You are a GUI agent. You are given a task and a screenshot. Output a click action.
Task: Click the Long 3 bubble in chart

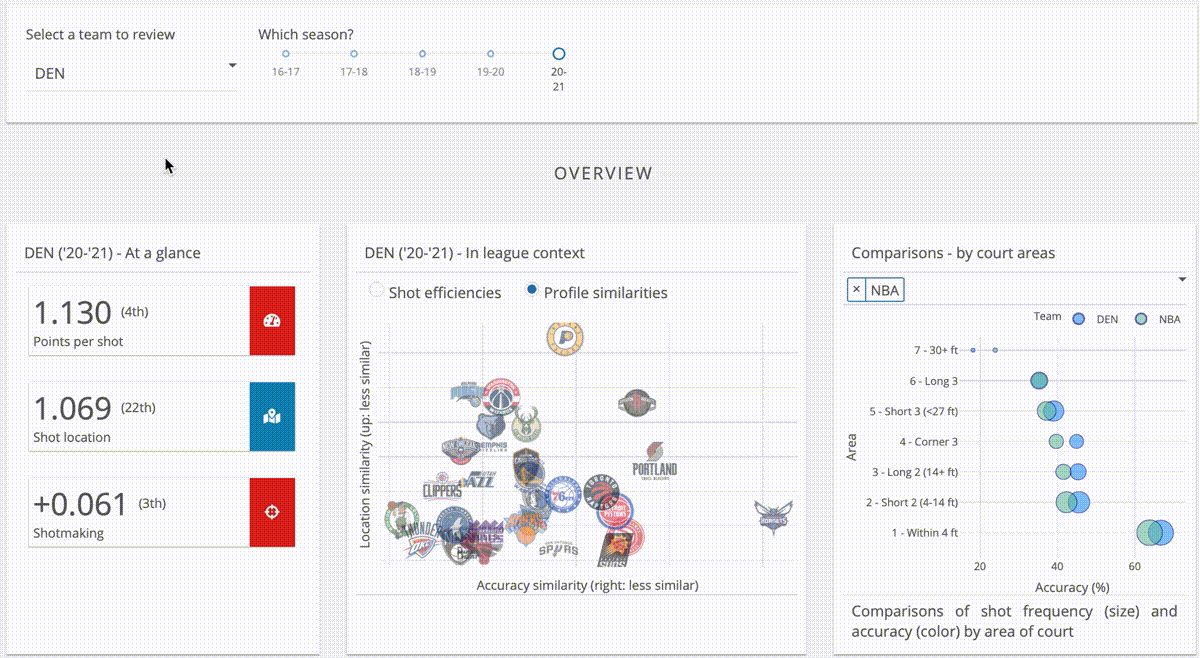(1039, 380)
